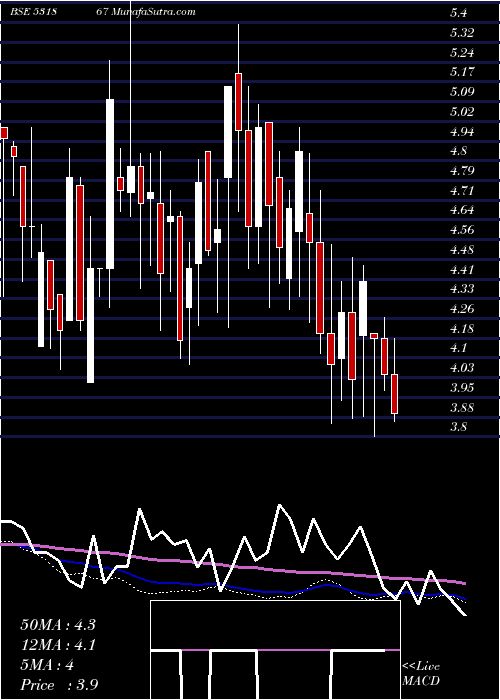This screenshot has height=700, width=500.
Task: Click the 12MA : 4.1 value
Action: tap(58, 645)
